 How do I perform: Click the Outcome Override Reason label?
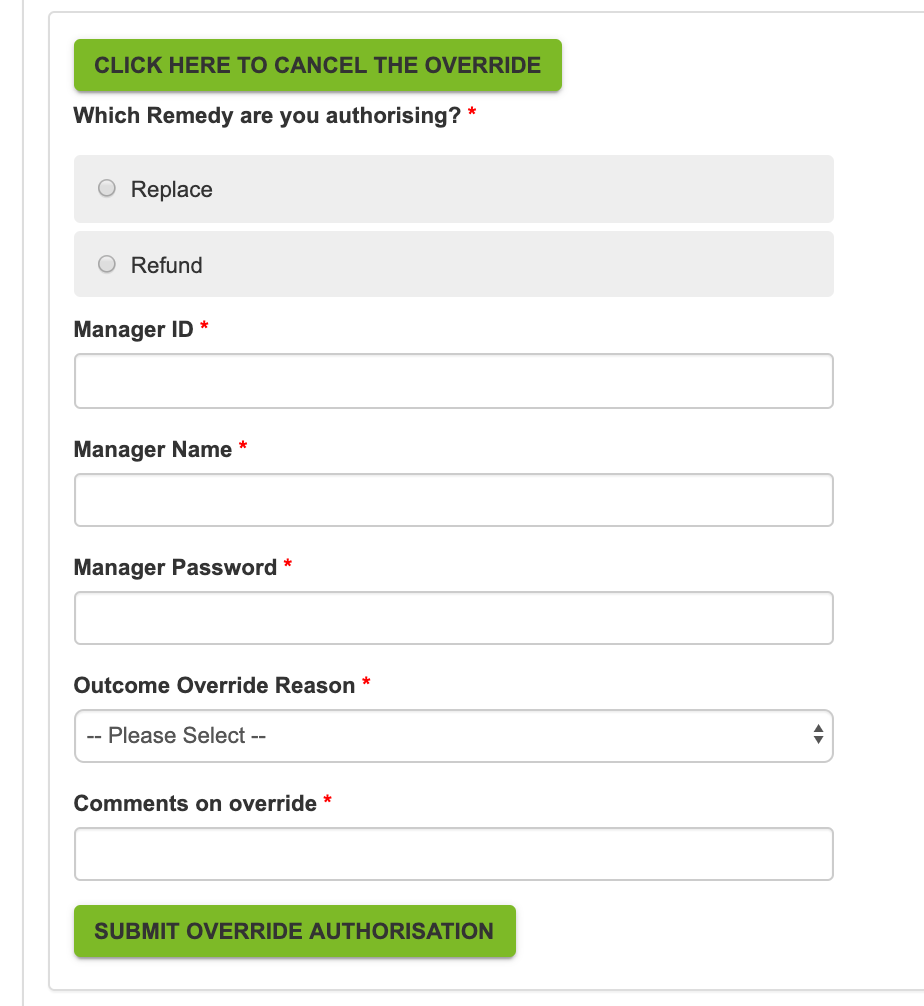click(214, 685)
